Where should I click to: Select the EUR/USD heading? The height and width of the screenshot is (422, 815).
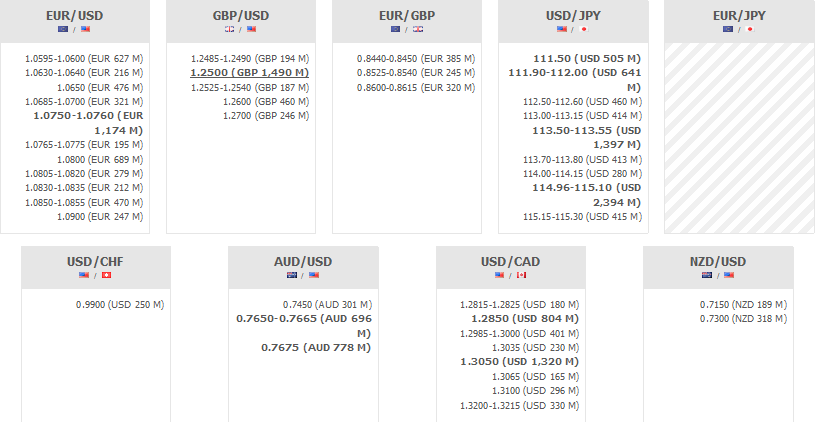tap(75, 16)
